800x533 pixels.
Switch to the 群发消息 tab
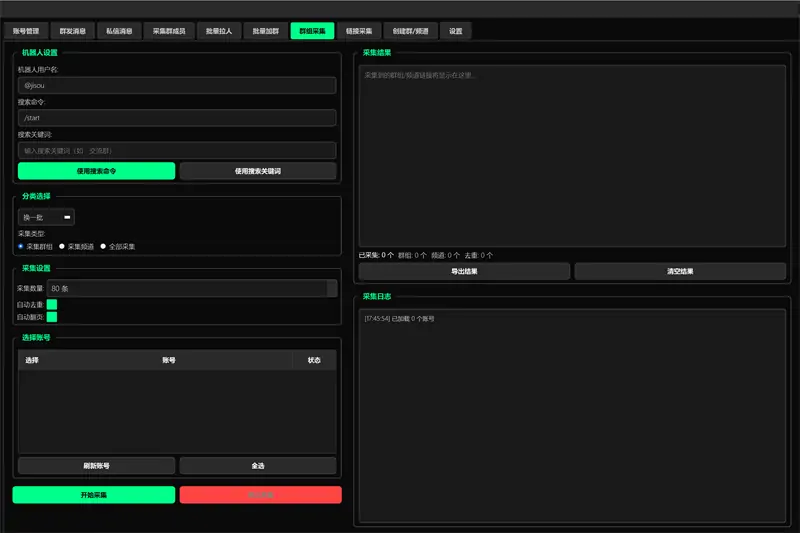click(x=72, y=31)
